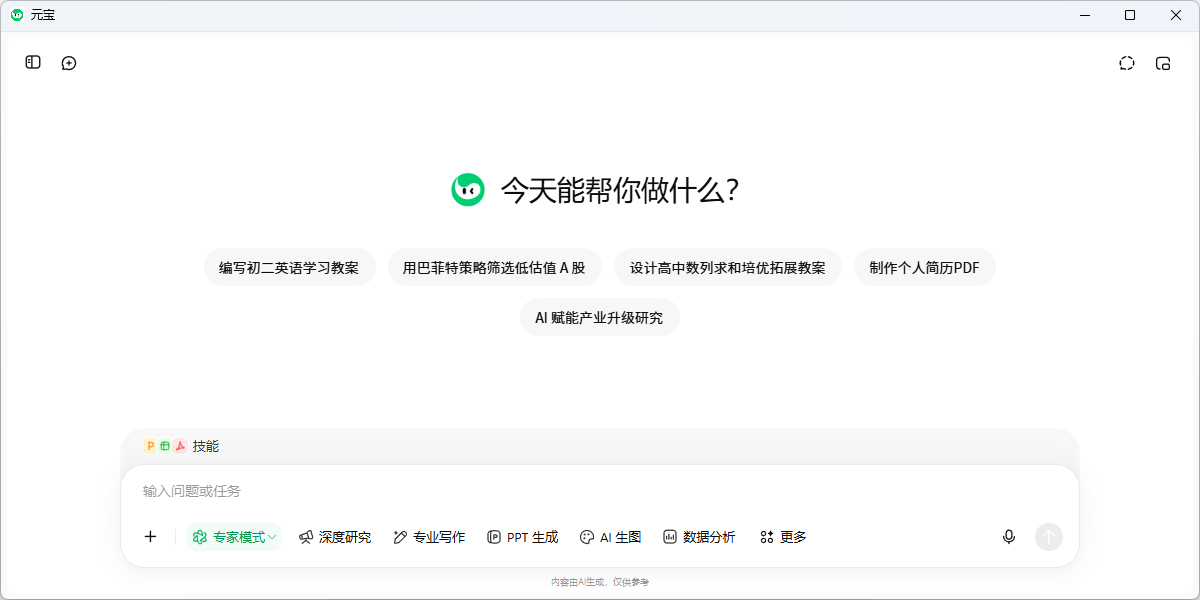Click suggestion 设计高中数列求和培优拓展教案
This screenshot has width=1200, height=600.
(x=728, y=268)
